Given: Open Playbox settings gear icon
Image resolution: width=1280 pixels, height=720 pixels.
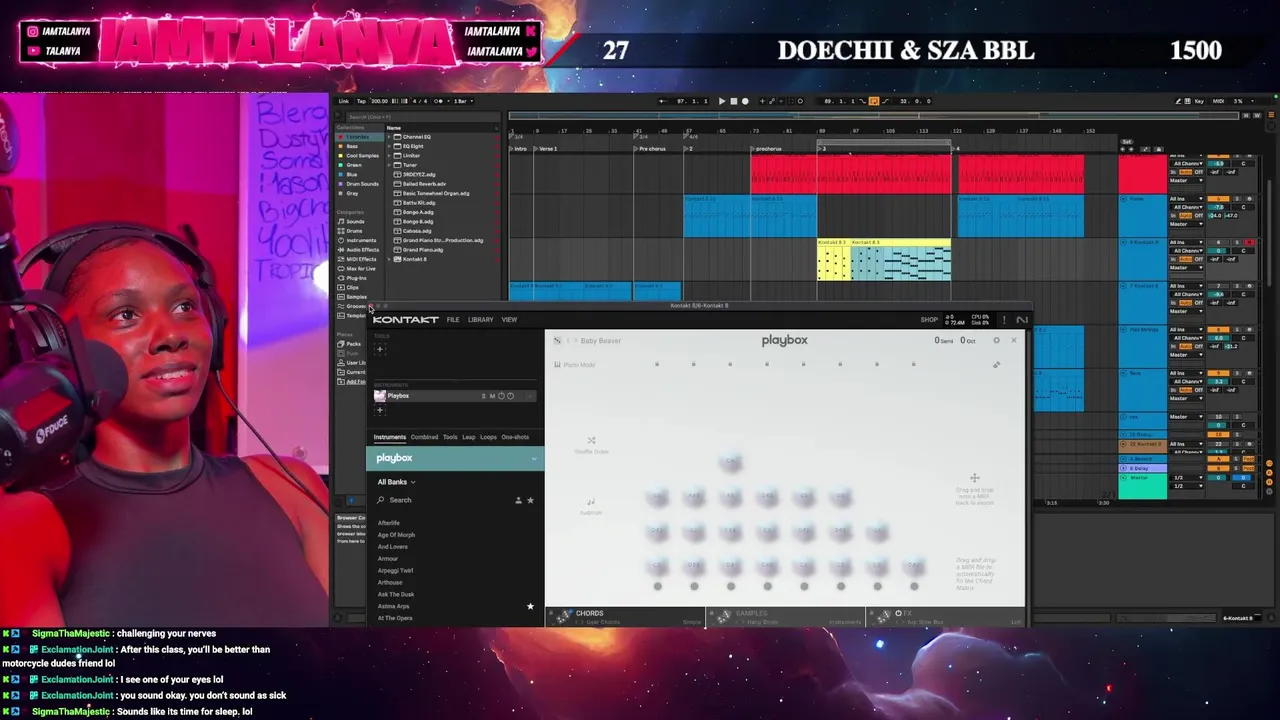Looking at the screenshot, I should pyautogui.click(x=996, y=341).
